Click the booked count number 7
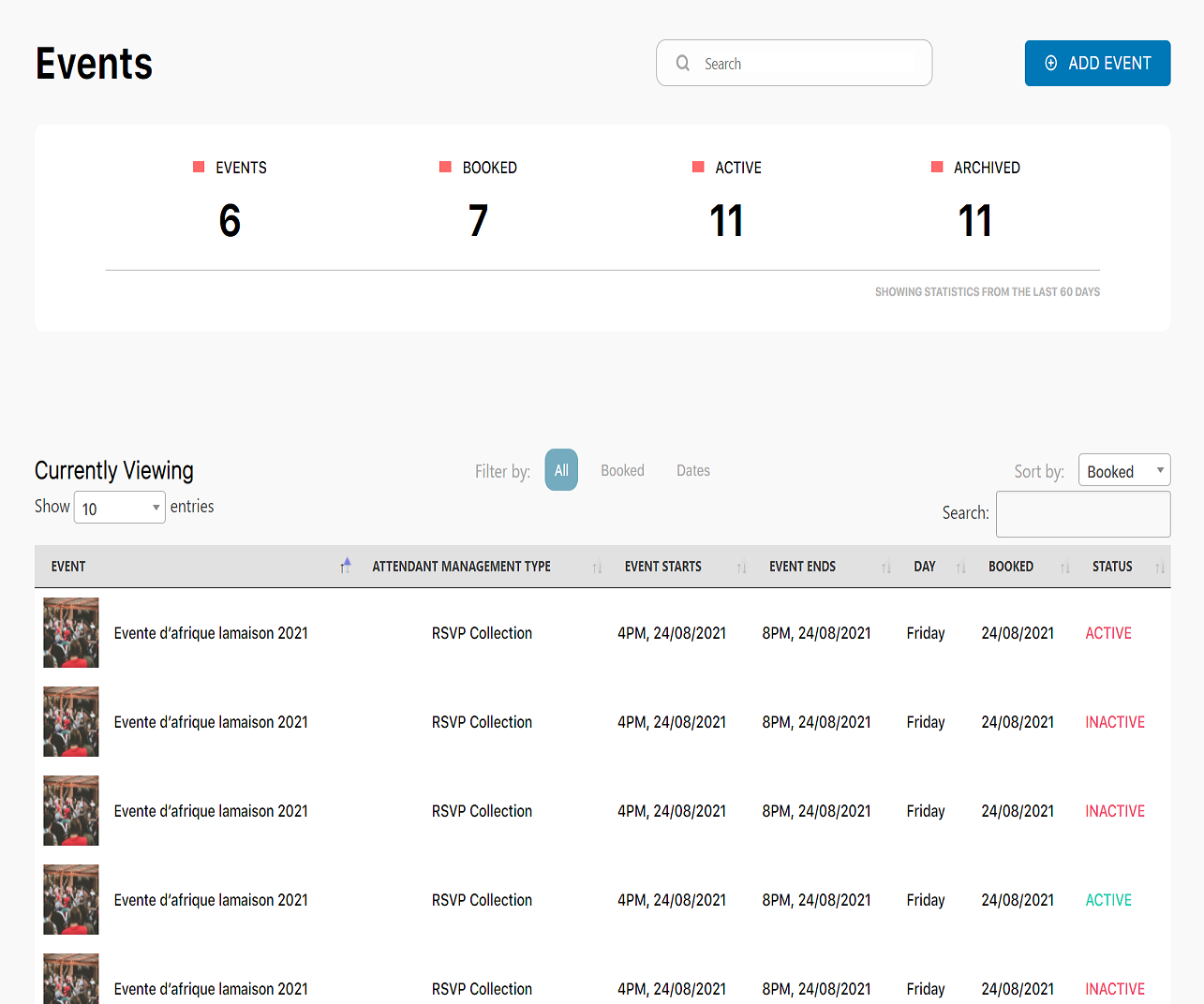 (x=478, y=221)
